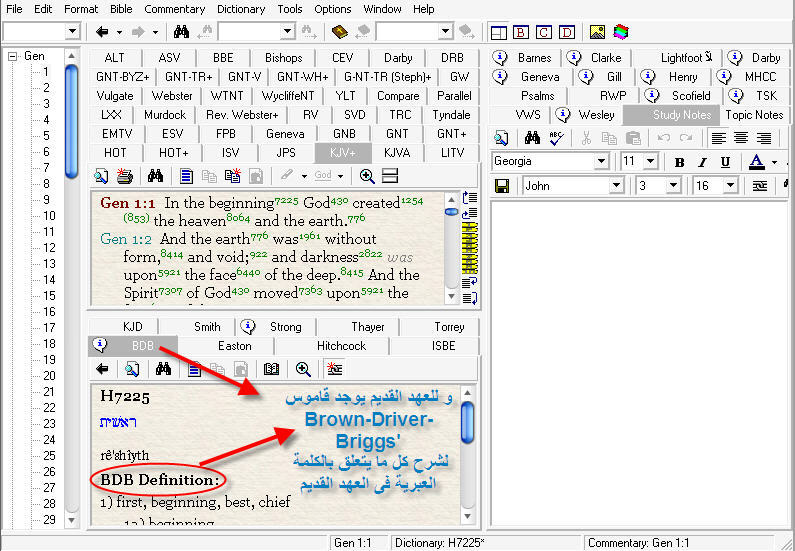The height and width of the screenshot is (551, 795).
Task: Click the brown Bible book icon in top toolbar
Action: point(340,32)
